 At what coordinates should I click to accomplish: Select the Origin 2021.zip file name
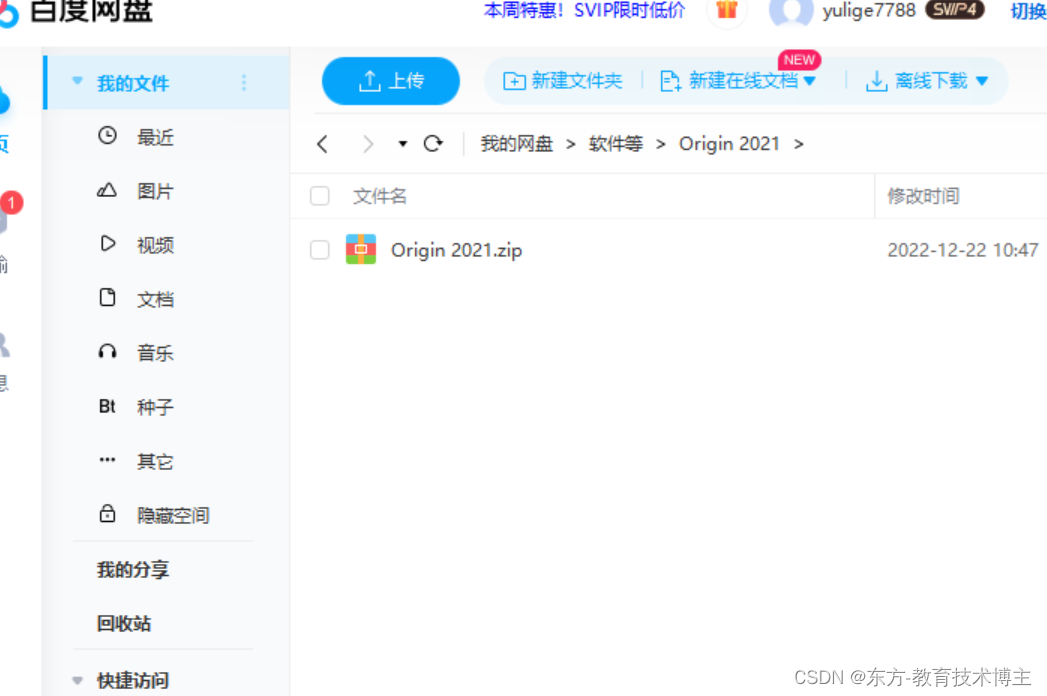tap(457, 250)
